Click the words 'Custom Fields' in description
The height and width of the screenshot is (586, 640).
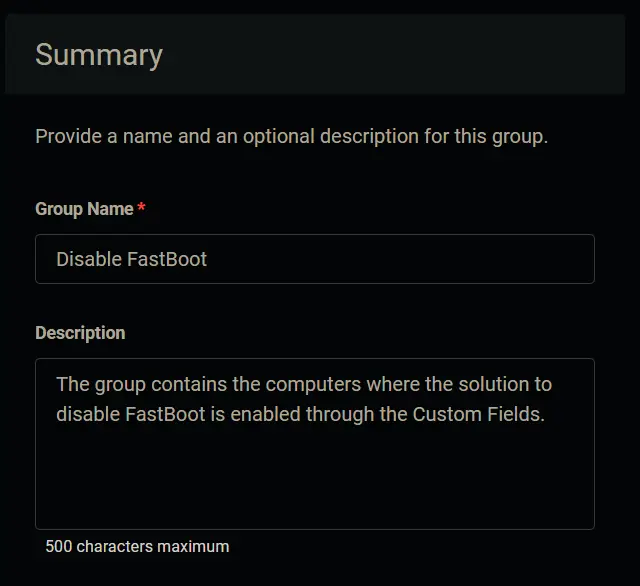click(x=478, y=414)
